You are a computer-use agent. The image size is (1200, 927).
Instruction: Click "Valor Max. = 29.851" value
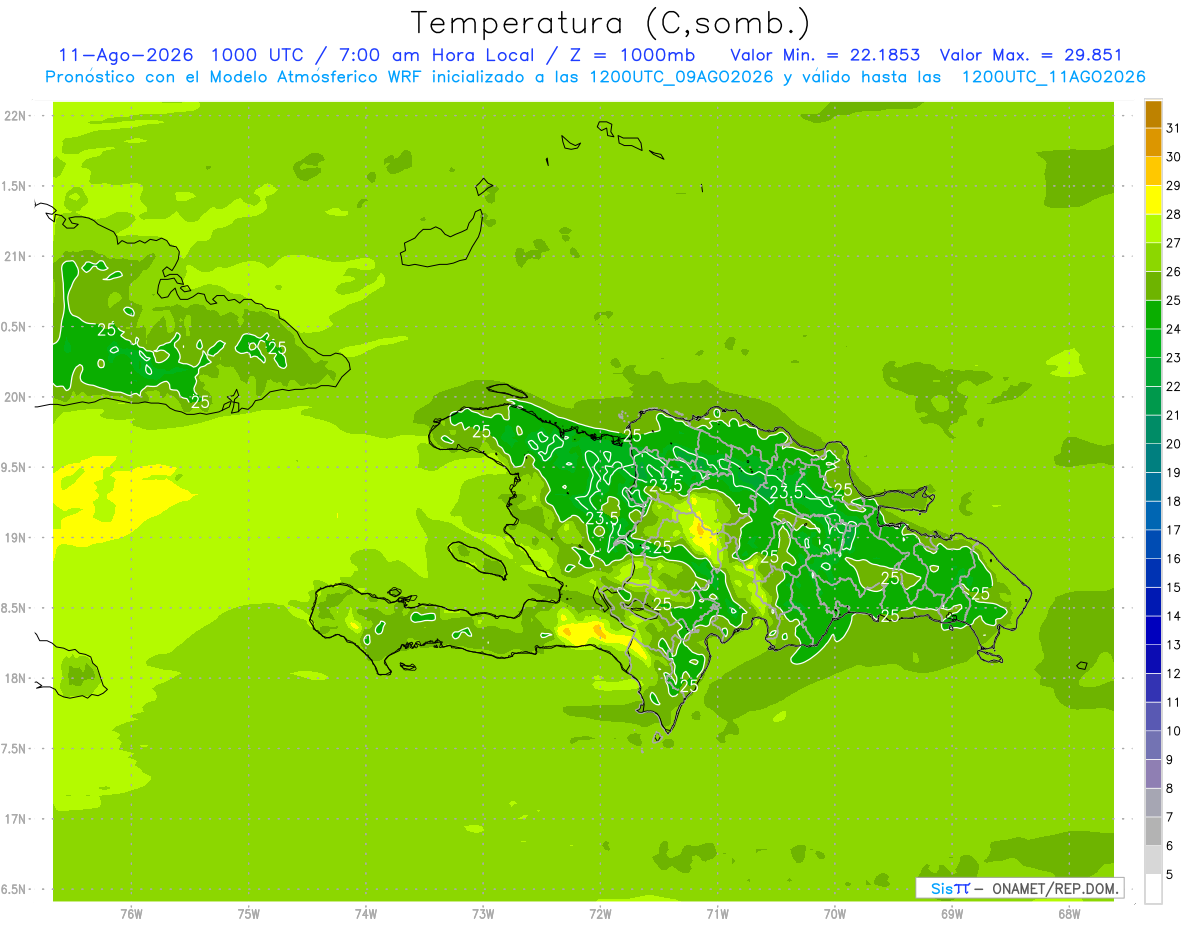tap(1031, 55)
